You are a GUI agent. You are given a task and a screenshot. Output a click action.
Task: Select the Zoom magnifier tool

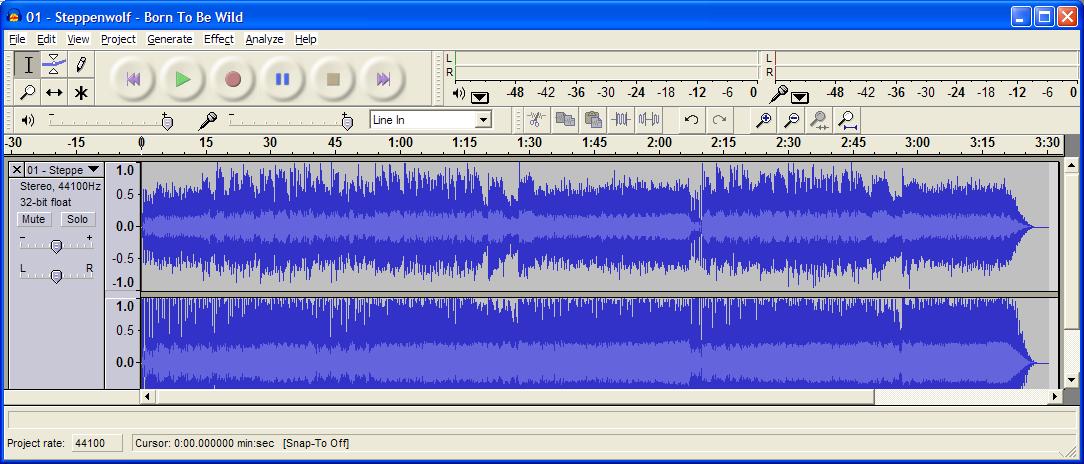click(x=28, y=92)
